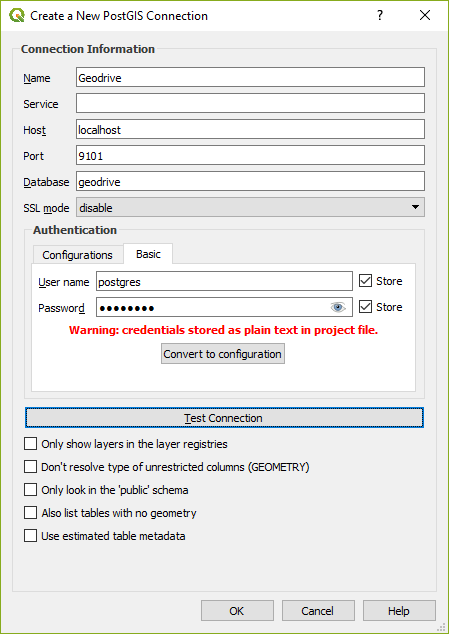Close the PostGIS connection dialog
Viewport: 449px width, 634px height.
point(425,15)
